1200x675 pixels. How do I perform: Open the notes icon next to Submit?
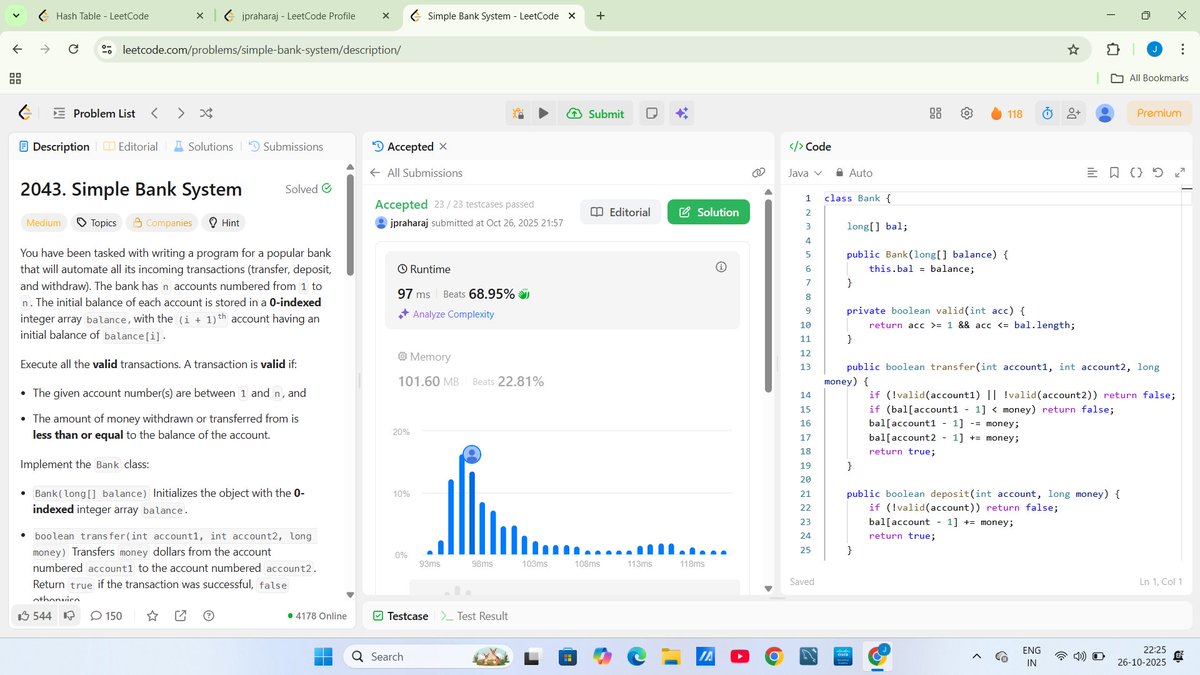coord(651,114)
